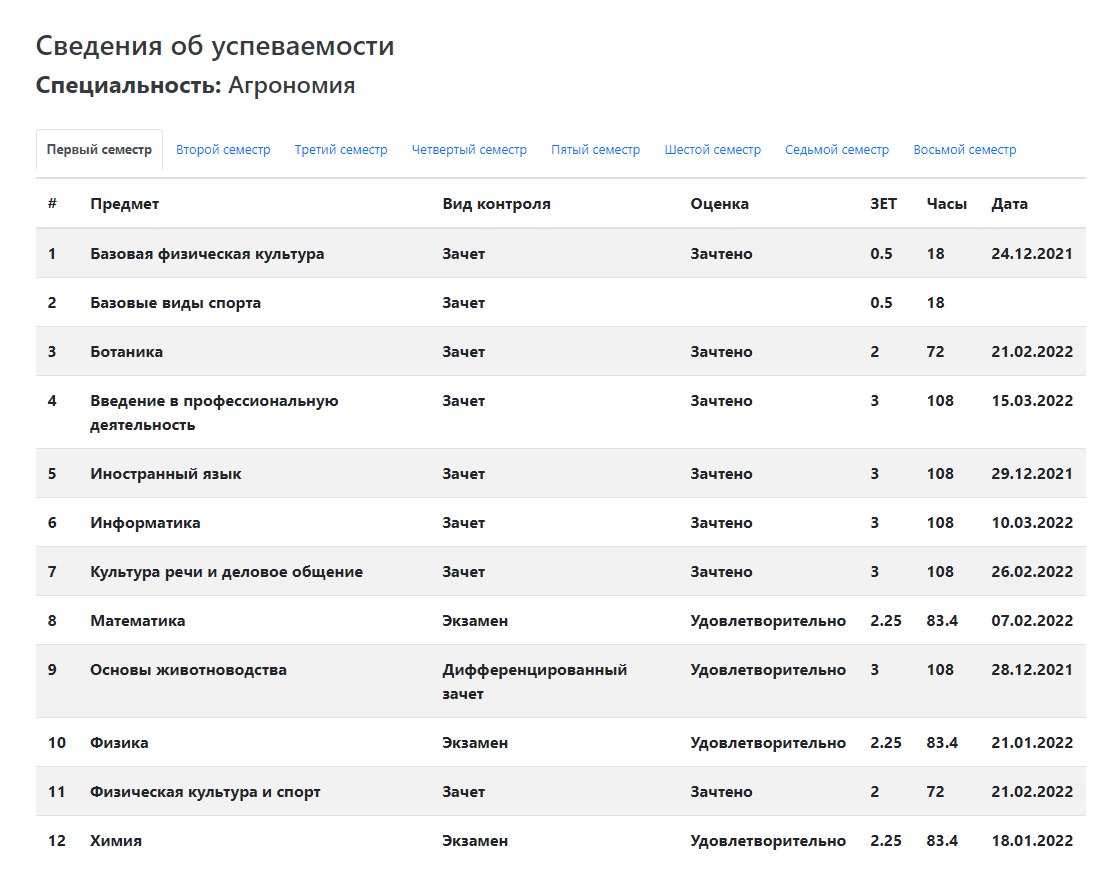Screen dimensions: 1114x879
Task: Select the Химия row exam date
Action: 1032,841
